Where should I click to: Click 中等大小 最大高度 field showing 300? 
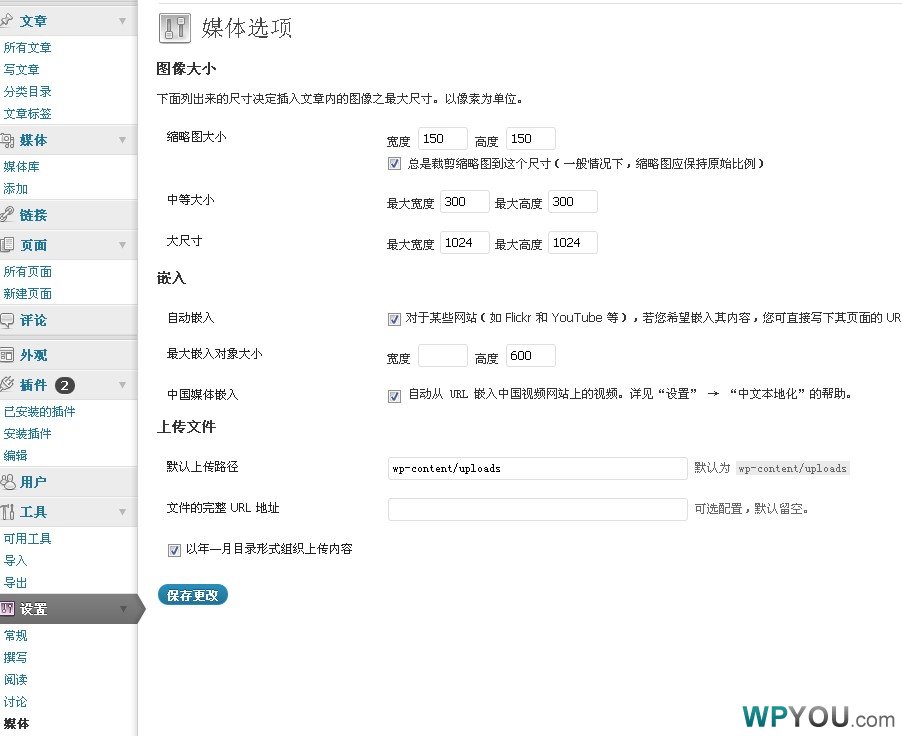tap(573, 201)
